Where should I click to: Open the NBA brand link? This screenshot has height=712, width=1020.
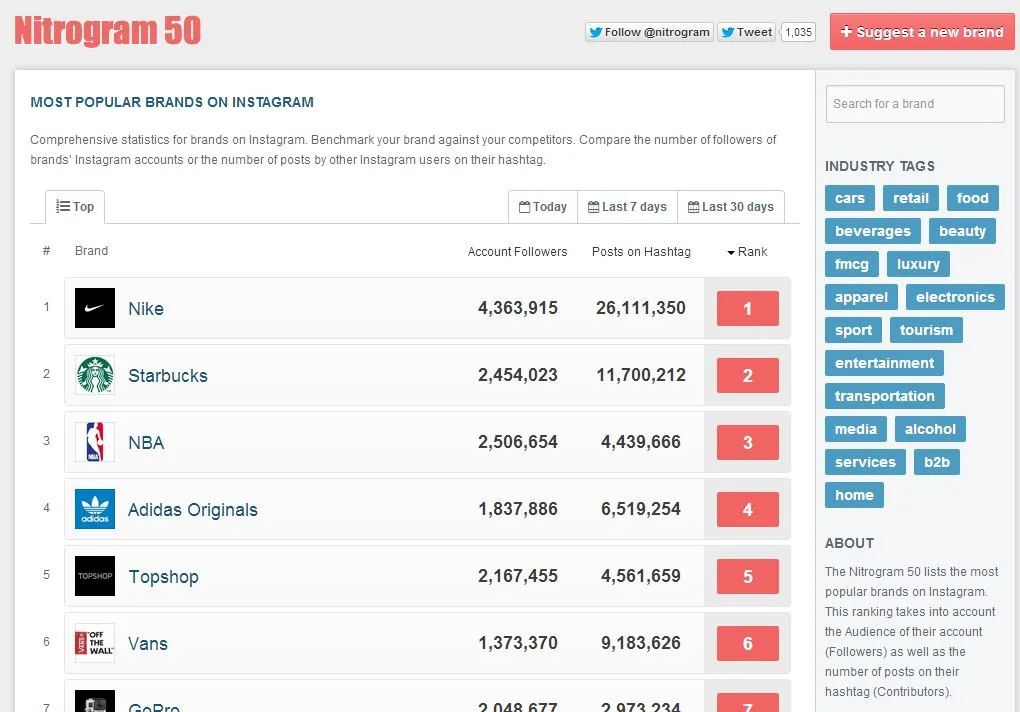(146, 443)
